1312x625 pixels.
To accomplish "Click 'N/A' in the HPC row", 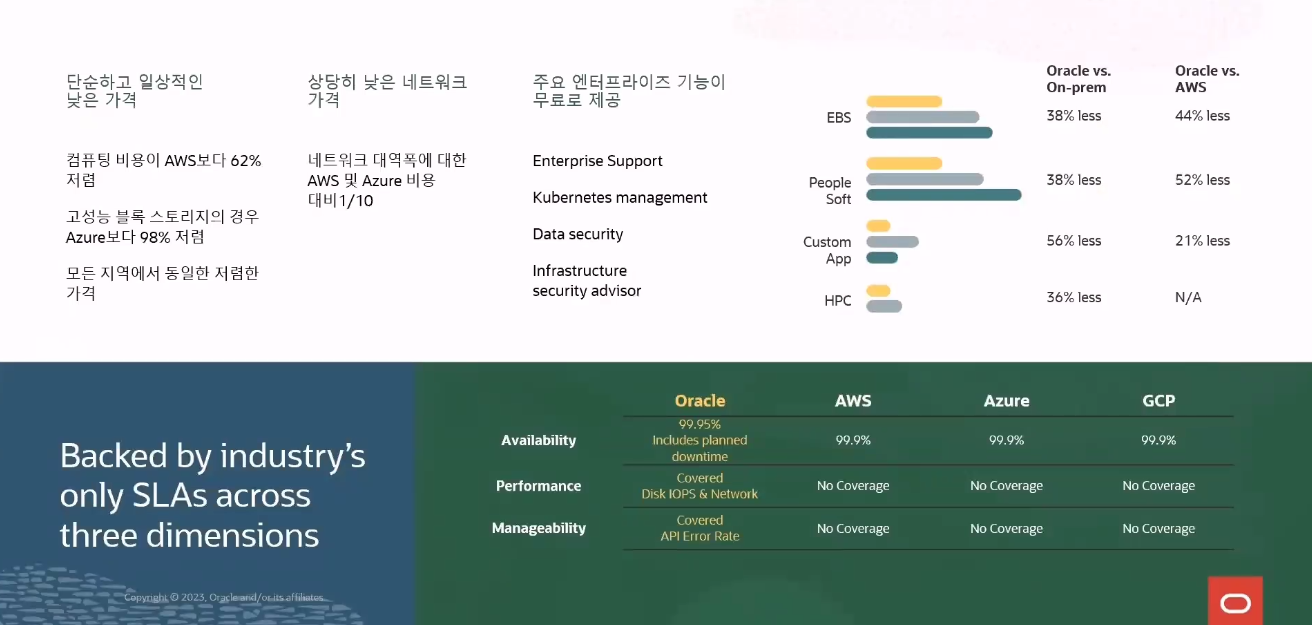I will pyautogui.click(x=1188, y=297).
